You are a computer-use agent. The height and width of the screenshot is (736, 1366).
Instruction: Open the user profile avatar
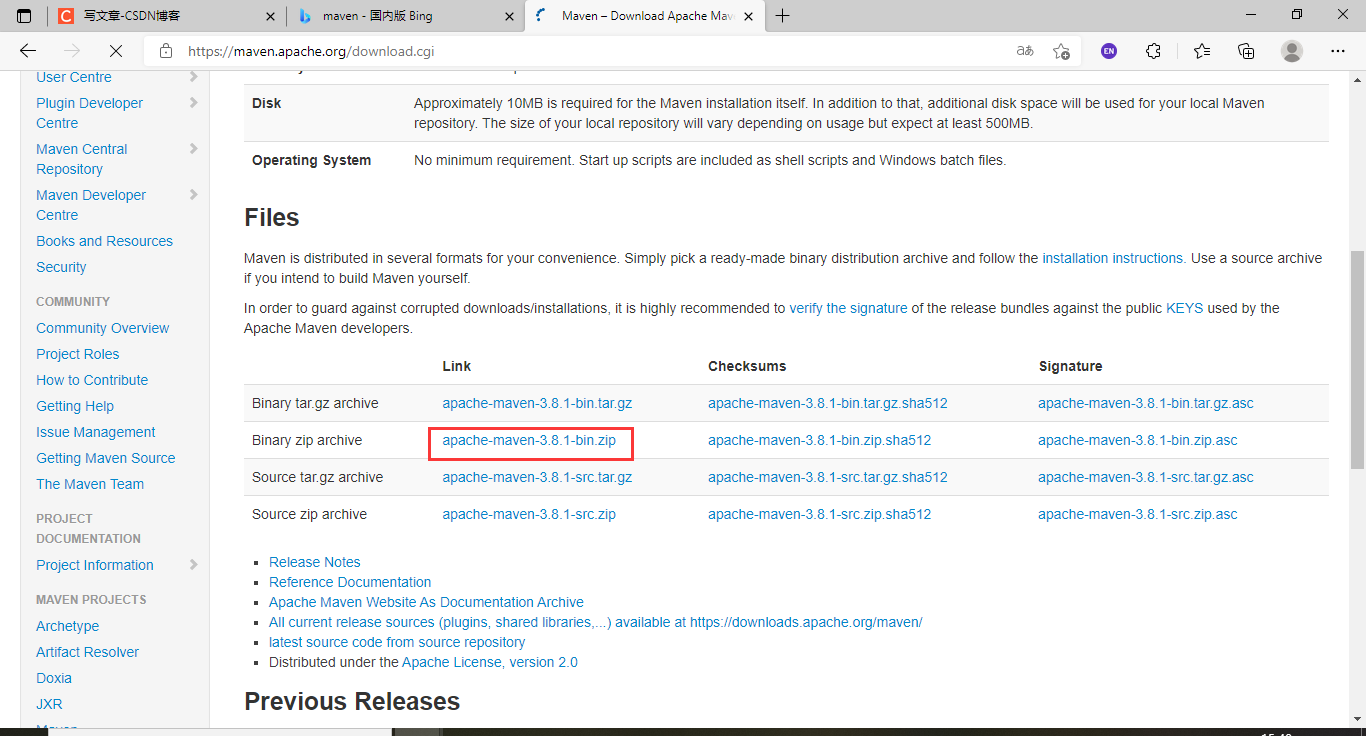coord(1292,51)
